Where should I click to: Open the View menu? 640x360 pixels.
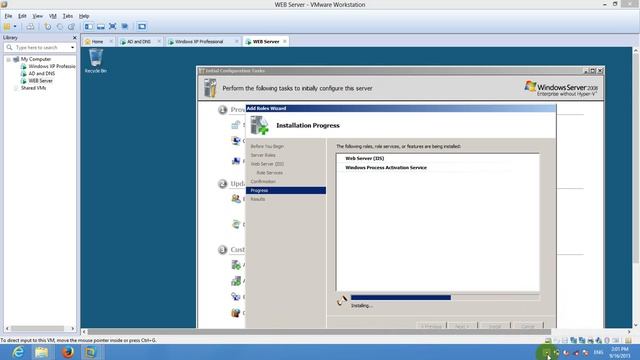tap(38, 16)
